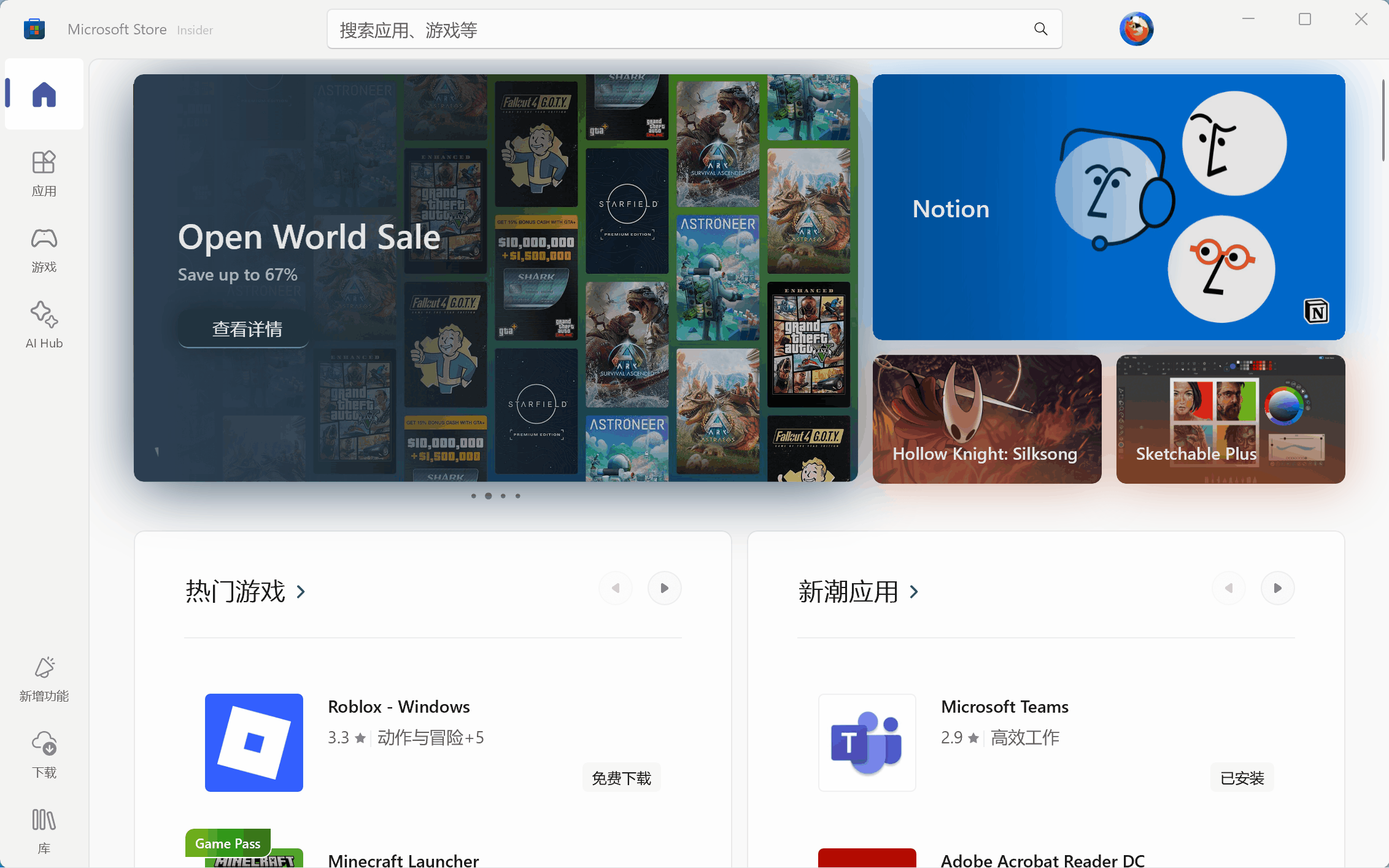The width and height of the screenshot is (1389, 868).
Task: Open the Roblox app icon
Action: click(254, 743)
